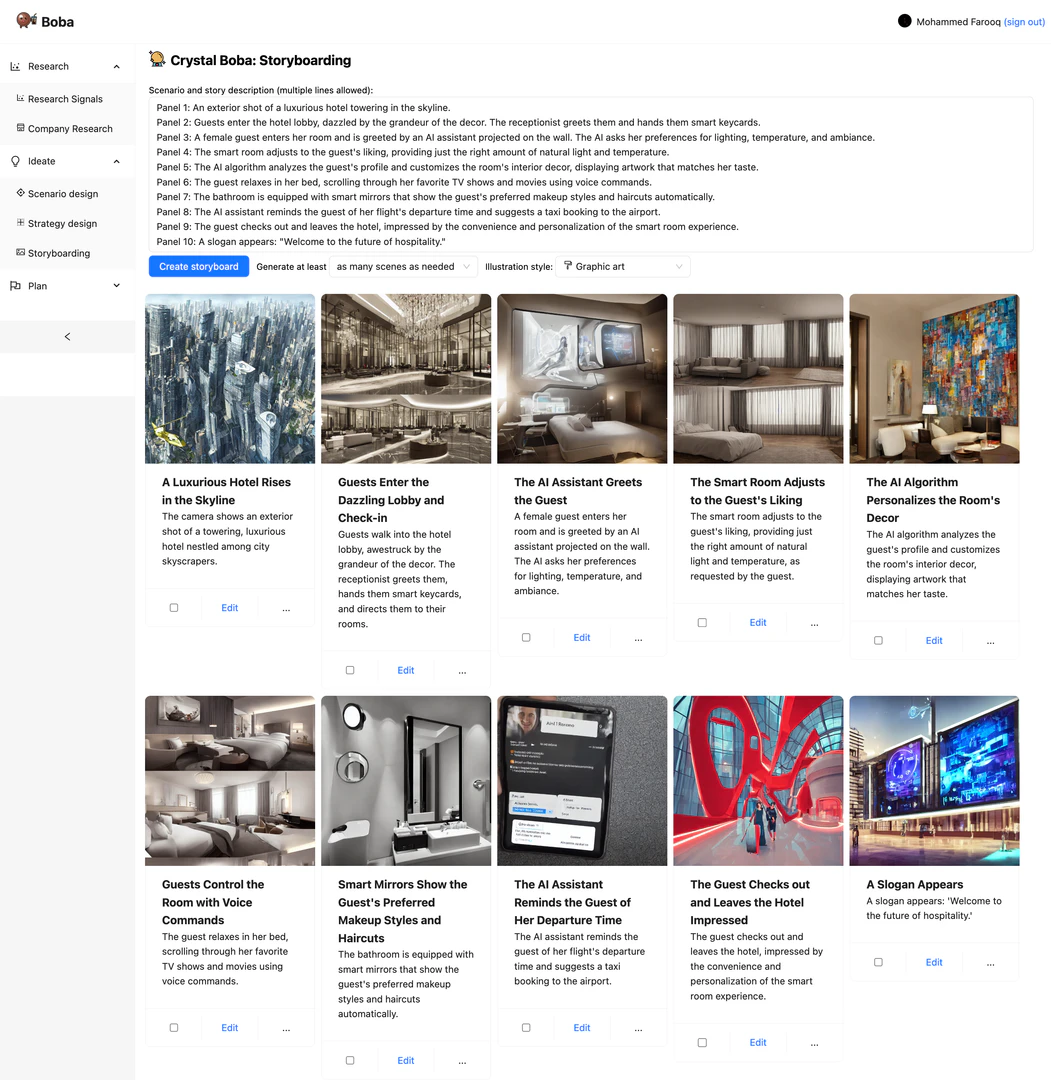Edit the 'The AI Assistant Greets the Guest' scene

point(581,637)
